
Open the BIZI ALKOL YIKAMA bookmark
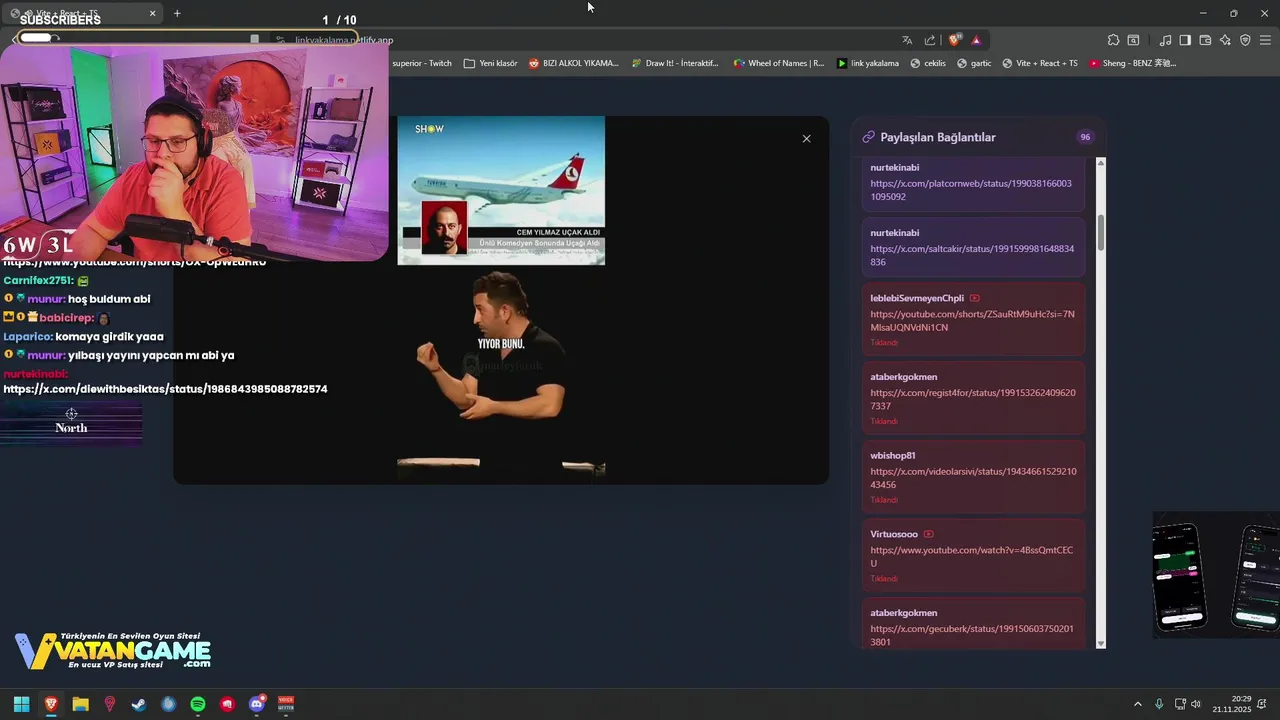(x=573, y=63)
